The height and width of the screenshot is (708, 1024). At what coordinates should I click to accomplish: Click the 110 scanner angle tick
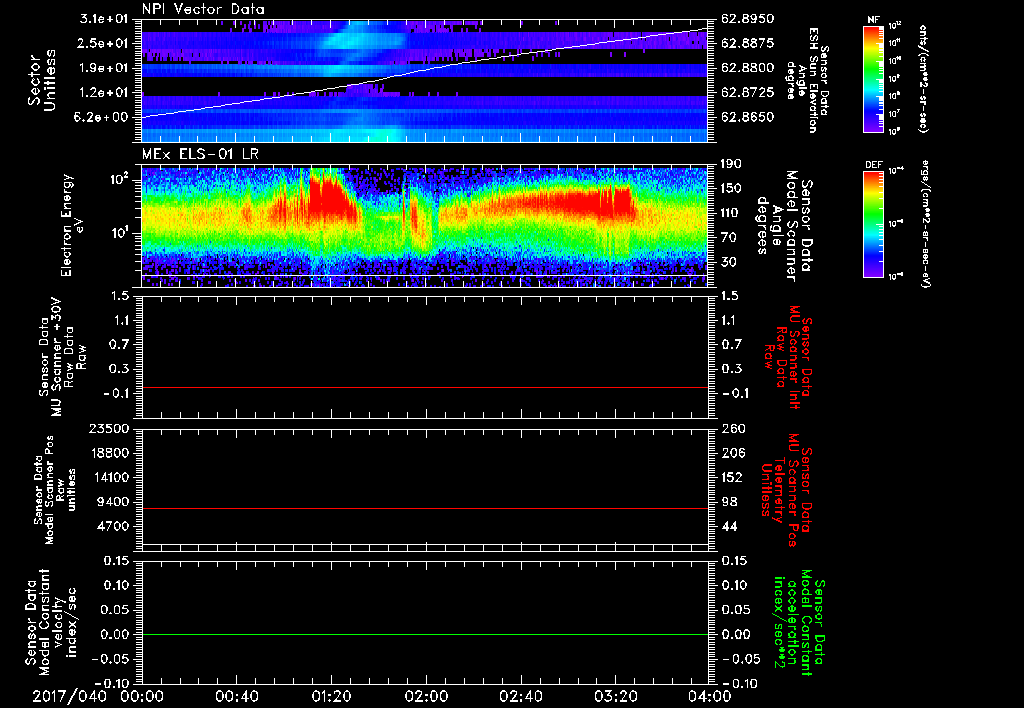(731, 213)
